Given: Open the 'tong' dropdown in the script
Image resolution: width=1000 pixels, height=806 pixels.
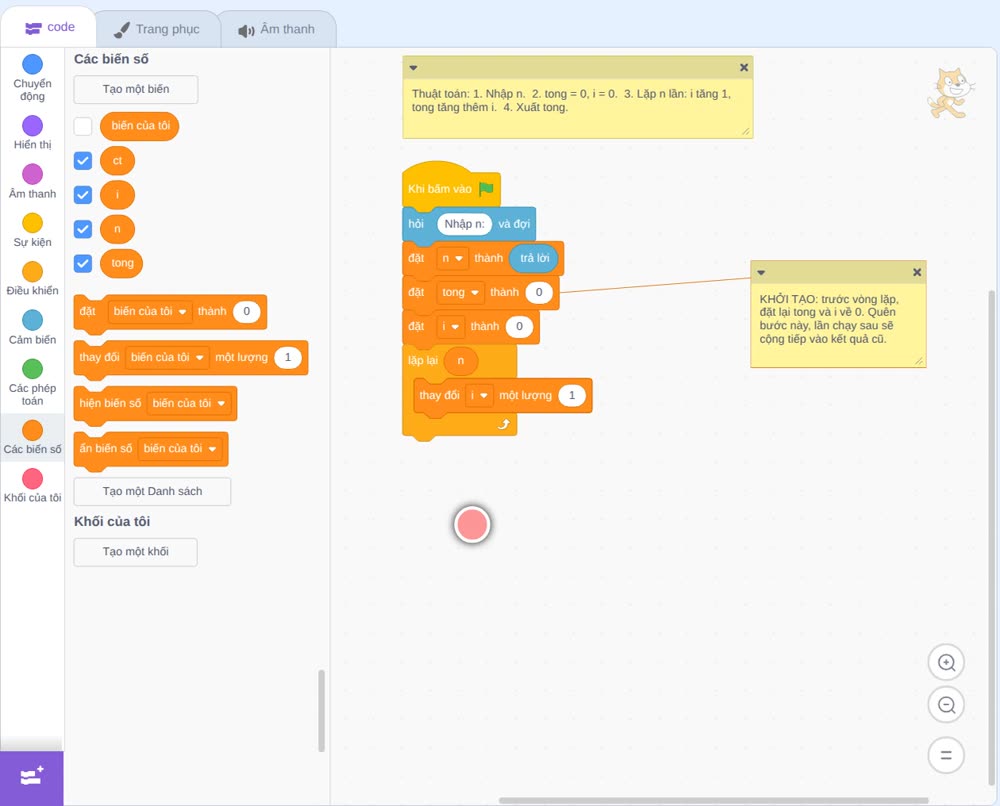Looking at the screenshot, I should [460, 292].
